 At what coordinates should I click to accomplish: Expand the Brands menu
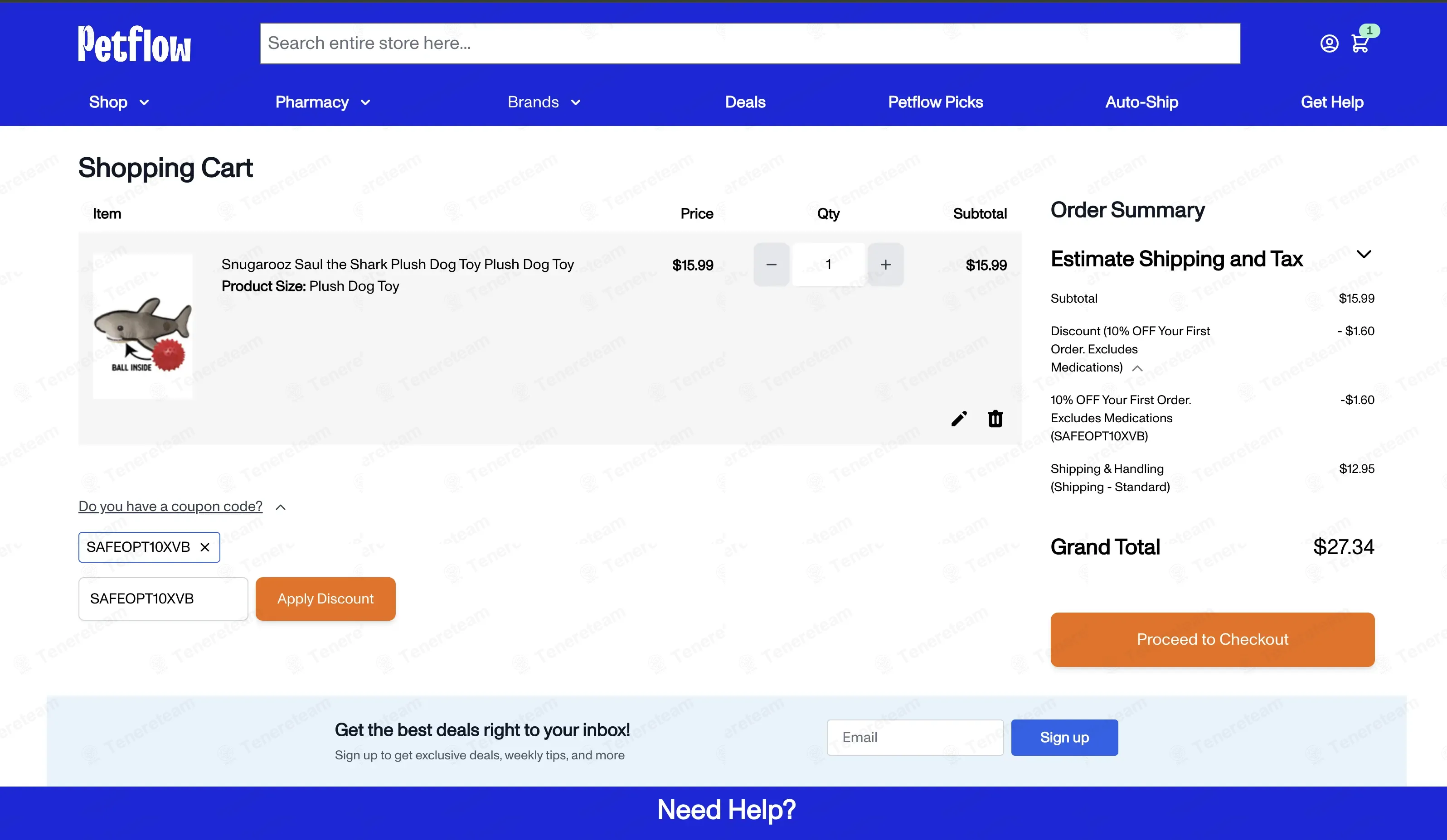[544, 102]
